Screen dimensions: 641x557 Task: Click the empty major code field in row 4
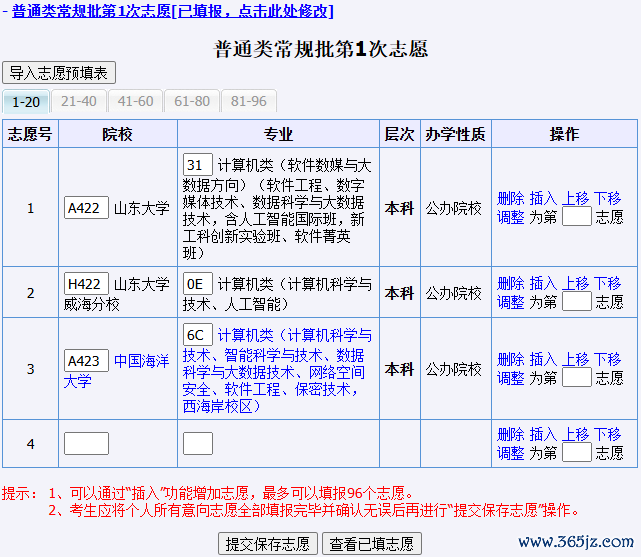click(x=198, y=443)
